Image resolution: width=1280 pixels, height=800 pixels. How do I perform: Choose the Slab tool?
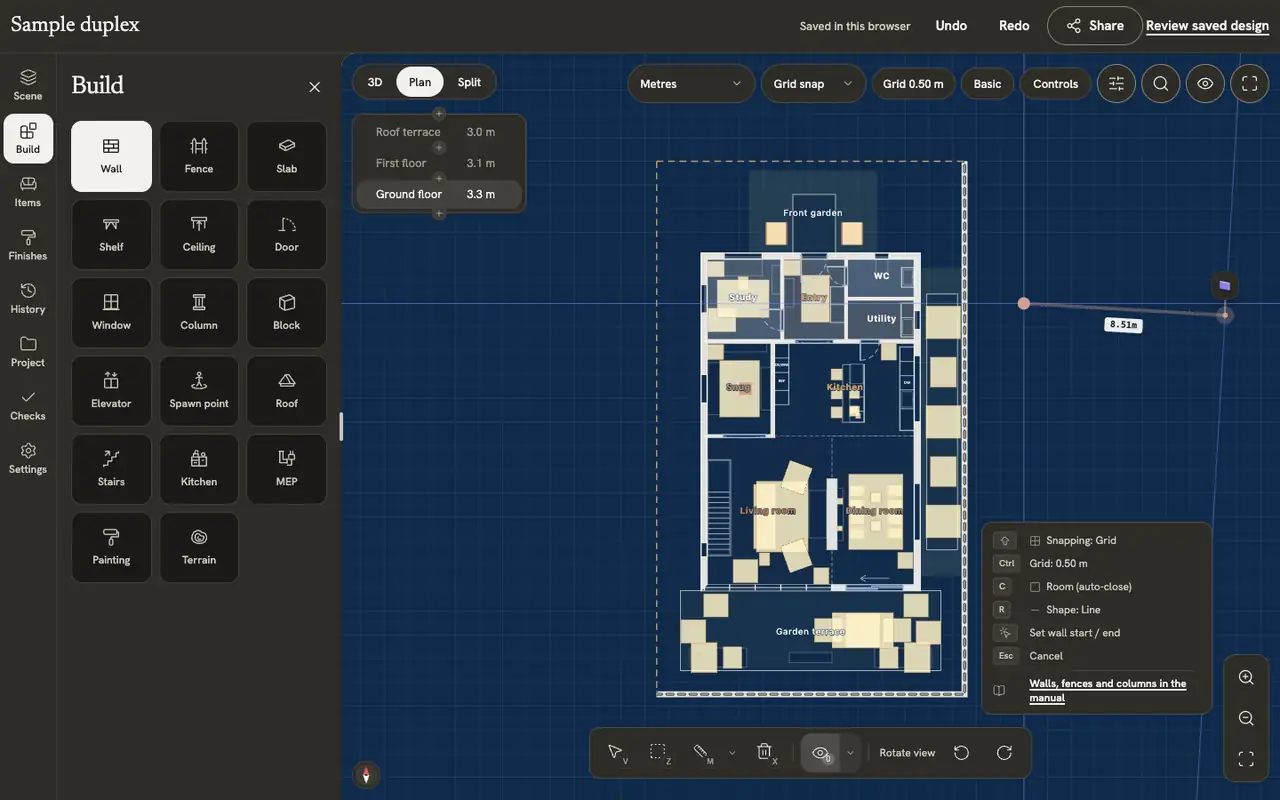coord(287,156)
